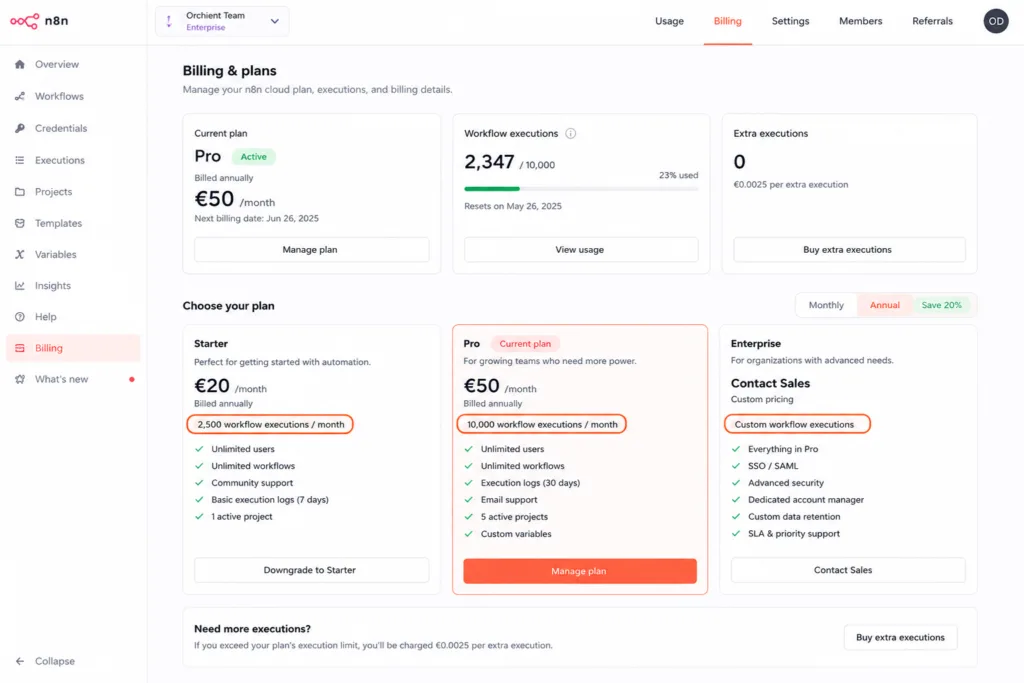Click the Contact Sales button
Viewport: 1024px width, 683px height.
(848, 570)
